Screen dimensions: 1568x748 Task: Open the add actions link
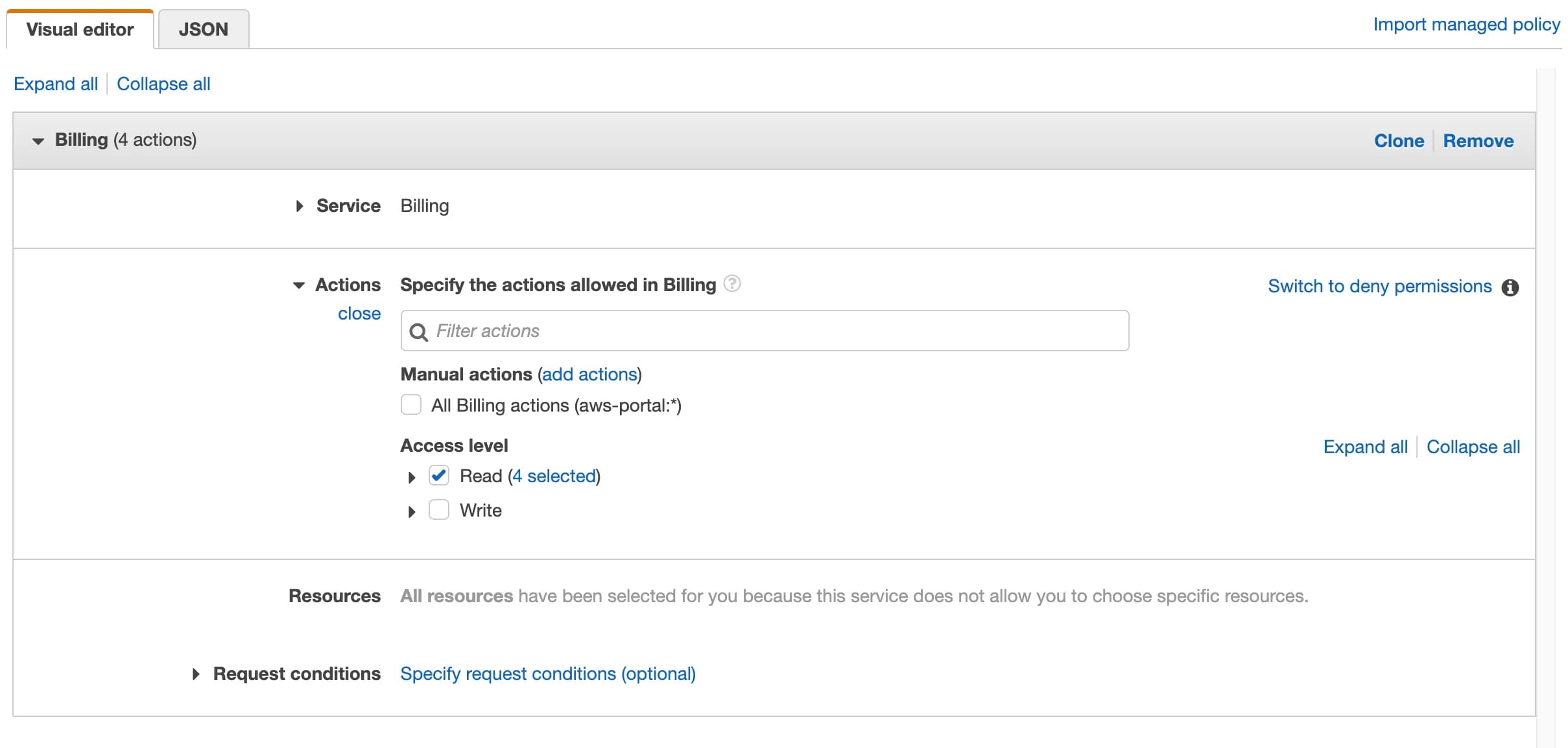pos(589,374)
